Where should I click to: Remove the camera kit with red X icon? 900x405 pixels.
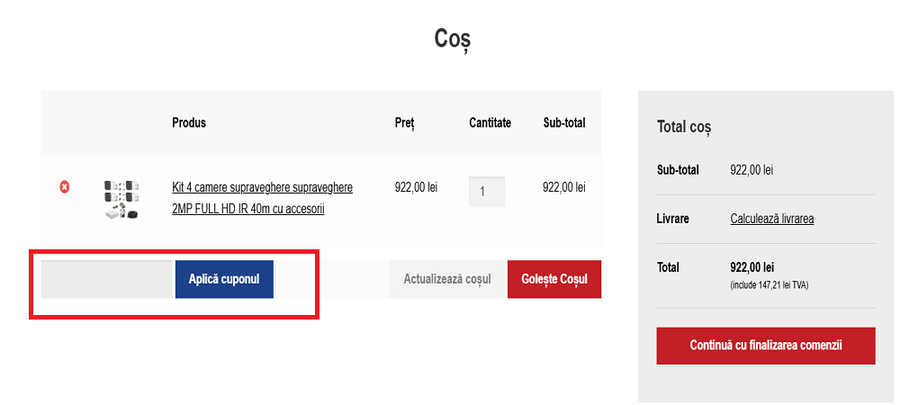tap(65, 187)
